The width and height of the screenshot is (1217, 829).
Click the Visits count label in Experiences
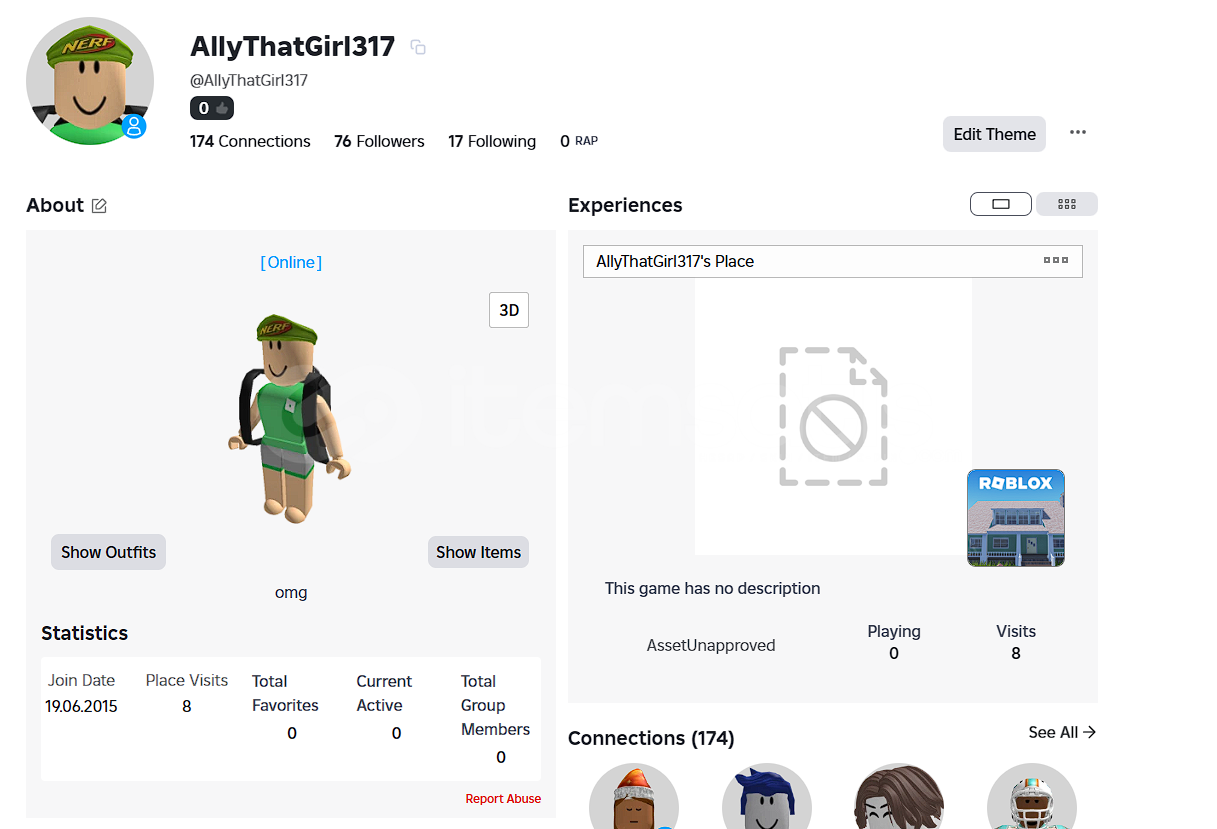click(1016, 631)
